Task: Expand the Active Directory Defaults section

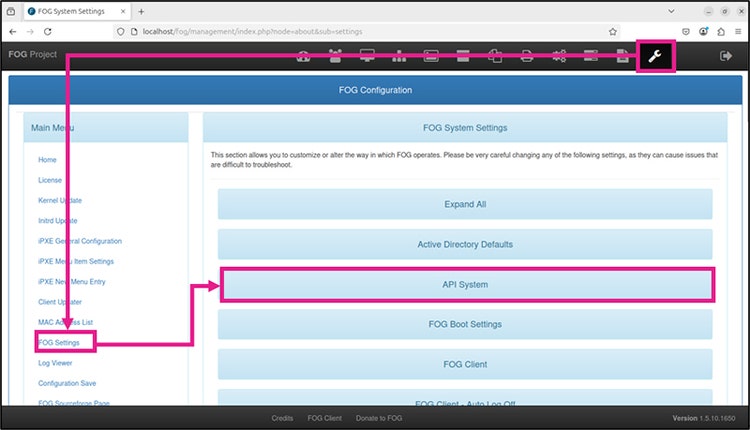Action: (x=465, y=244)
